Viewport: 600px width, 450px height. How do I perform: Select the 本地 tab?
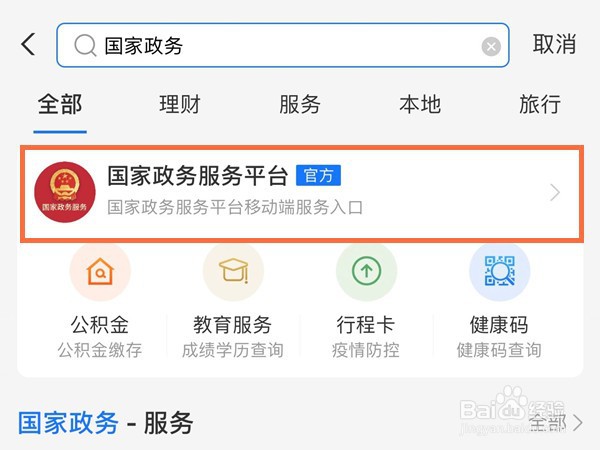click(x=420, y=104)
